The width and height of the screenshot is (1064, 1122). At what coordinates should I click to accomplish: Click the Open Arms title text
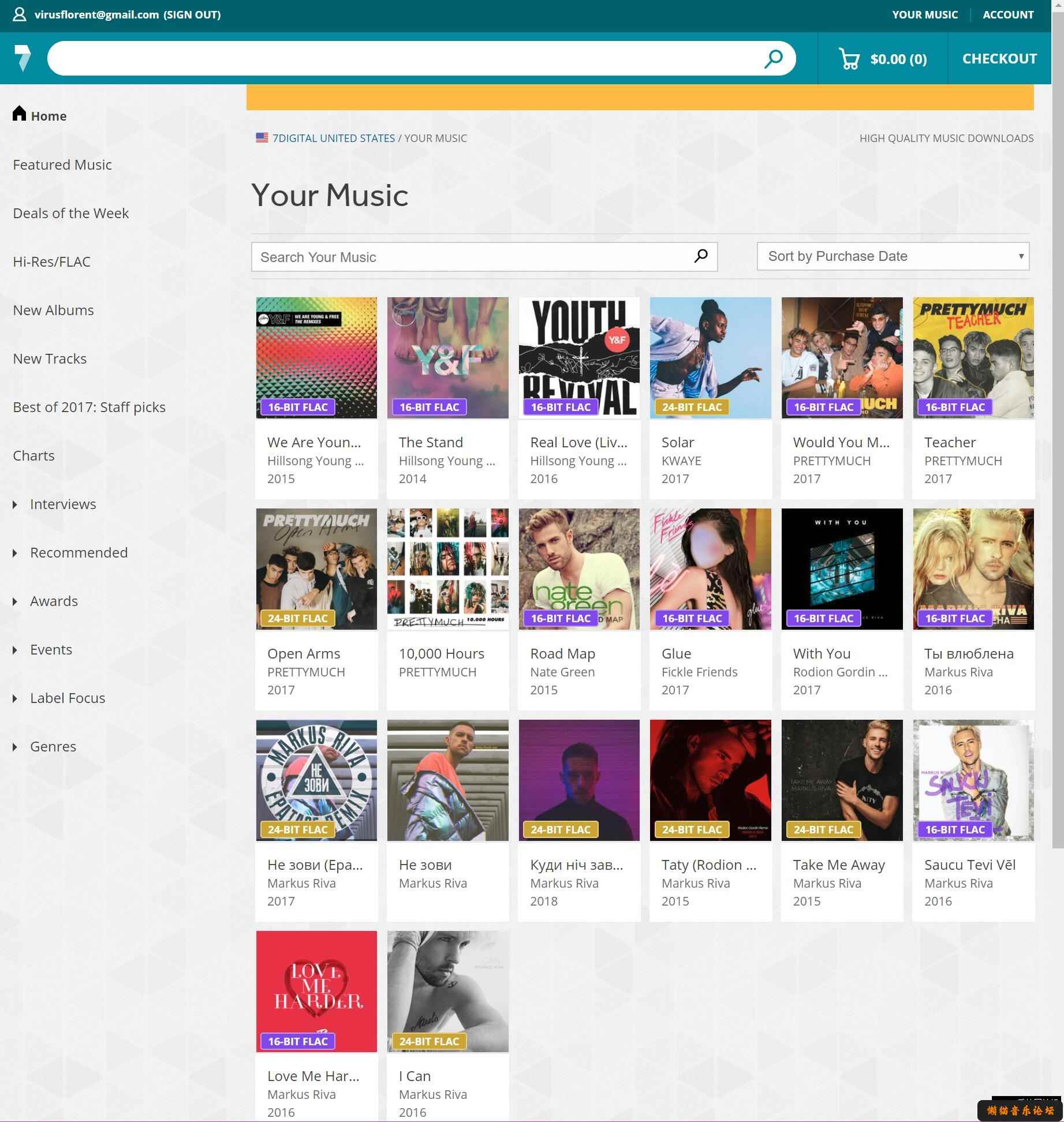click(x=304, y=654)
